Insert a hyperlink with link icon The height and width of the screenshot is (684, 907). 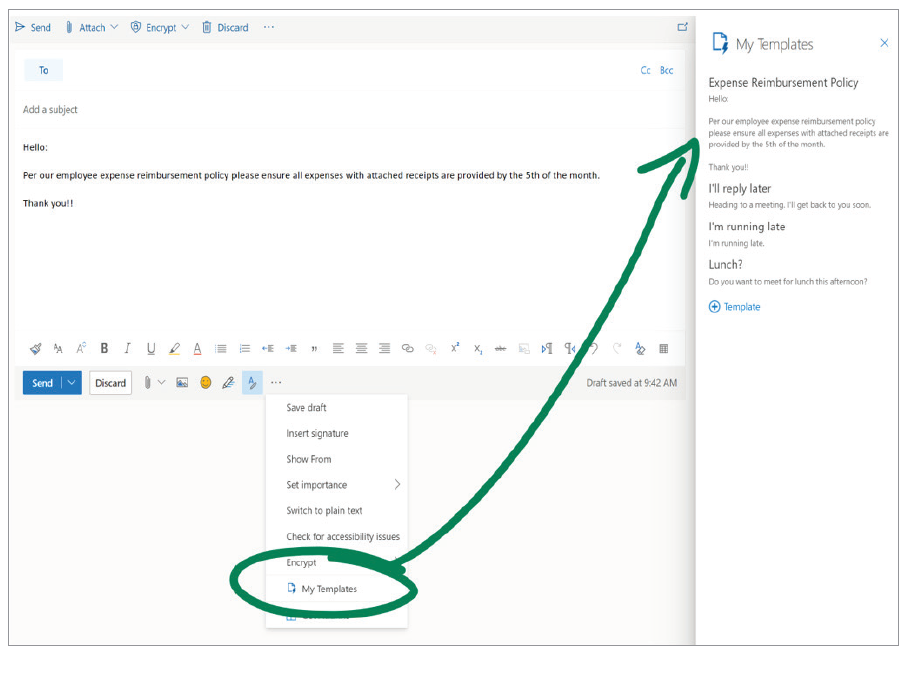(x=407, y=349)
